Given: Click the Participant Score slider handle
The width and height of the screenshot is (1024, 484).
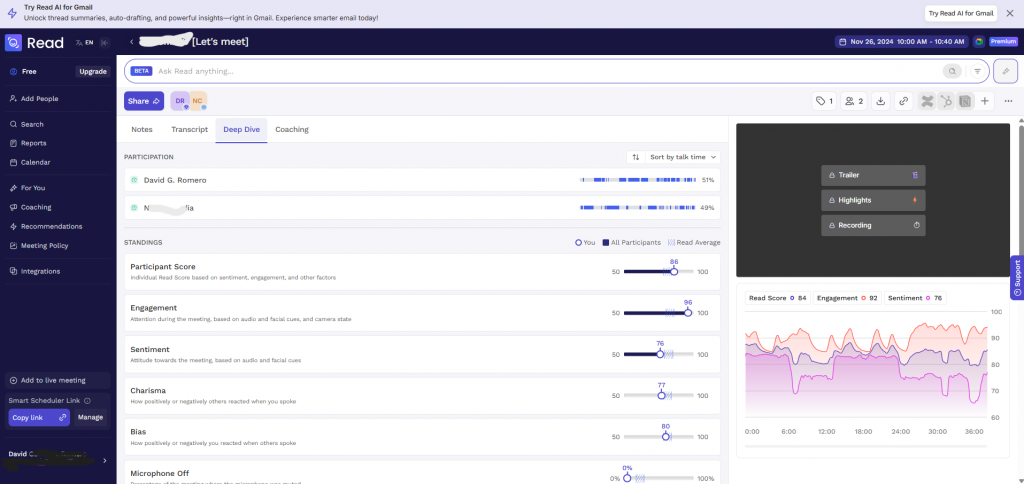Looking at the screenshot, I should [674, 271].
